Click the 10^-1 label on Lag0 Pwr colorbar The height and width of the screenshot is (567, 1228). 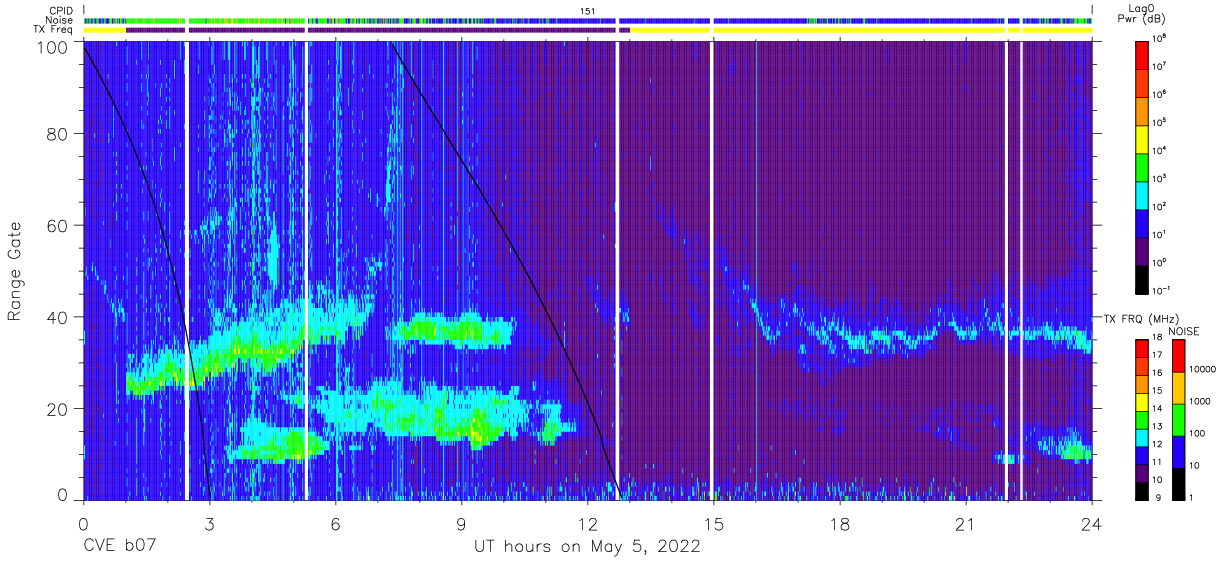(x=1162, y=290)
